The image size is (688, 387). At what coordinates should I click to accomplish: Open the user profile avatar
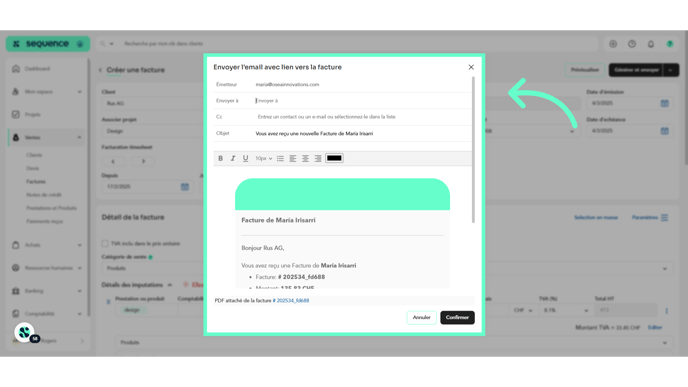(x=670, y=44)
